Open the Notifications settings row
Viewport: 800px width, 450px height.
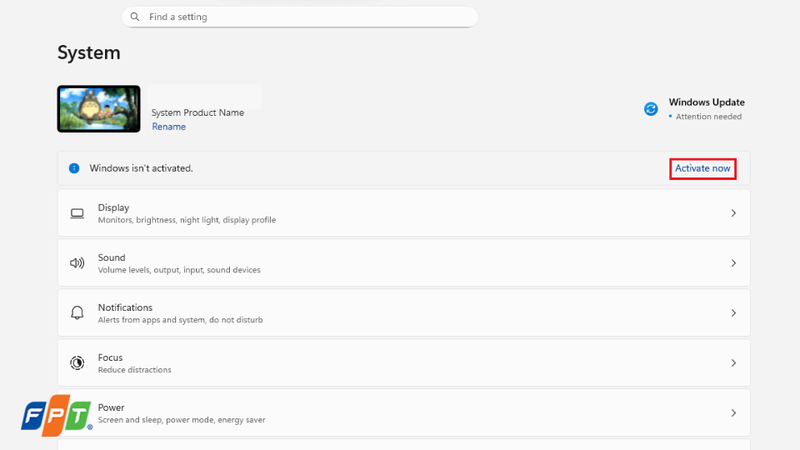[404, 313]
